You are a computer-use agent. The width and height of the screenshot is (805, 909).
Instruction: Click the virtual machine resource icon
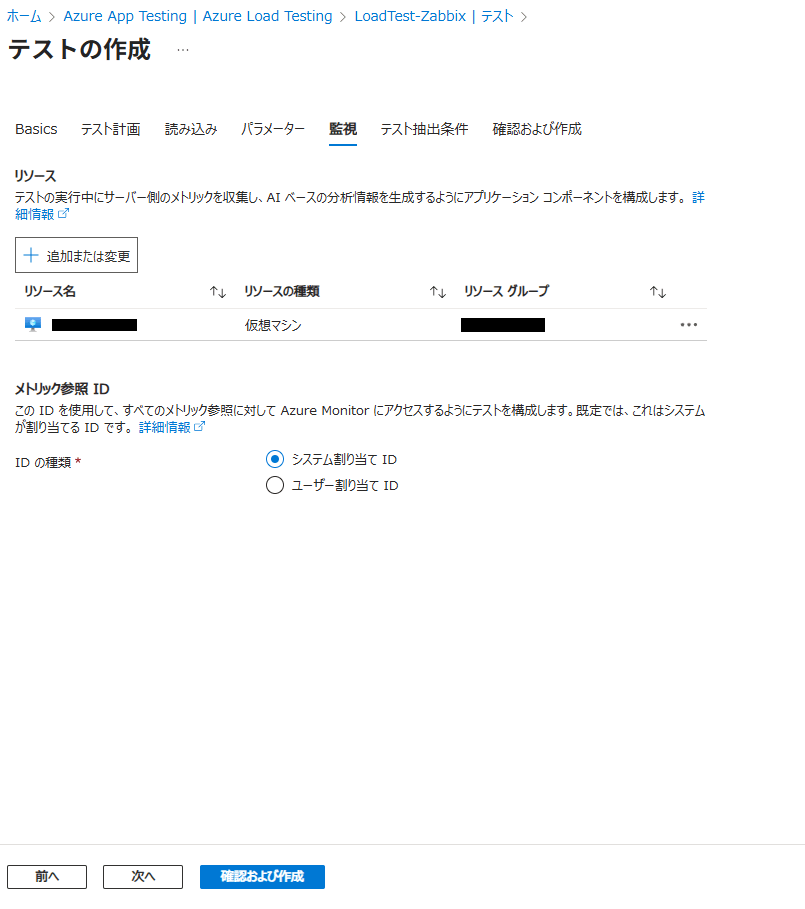click(32, 324)
